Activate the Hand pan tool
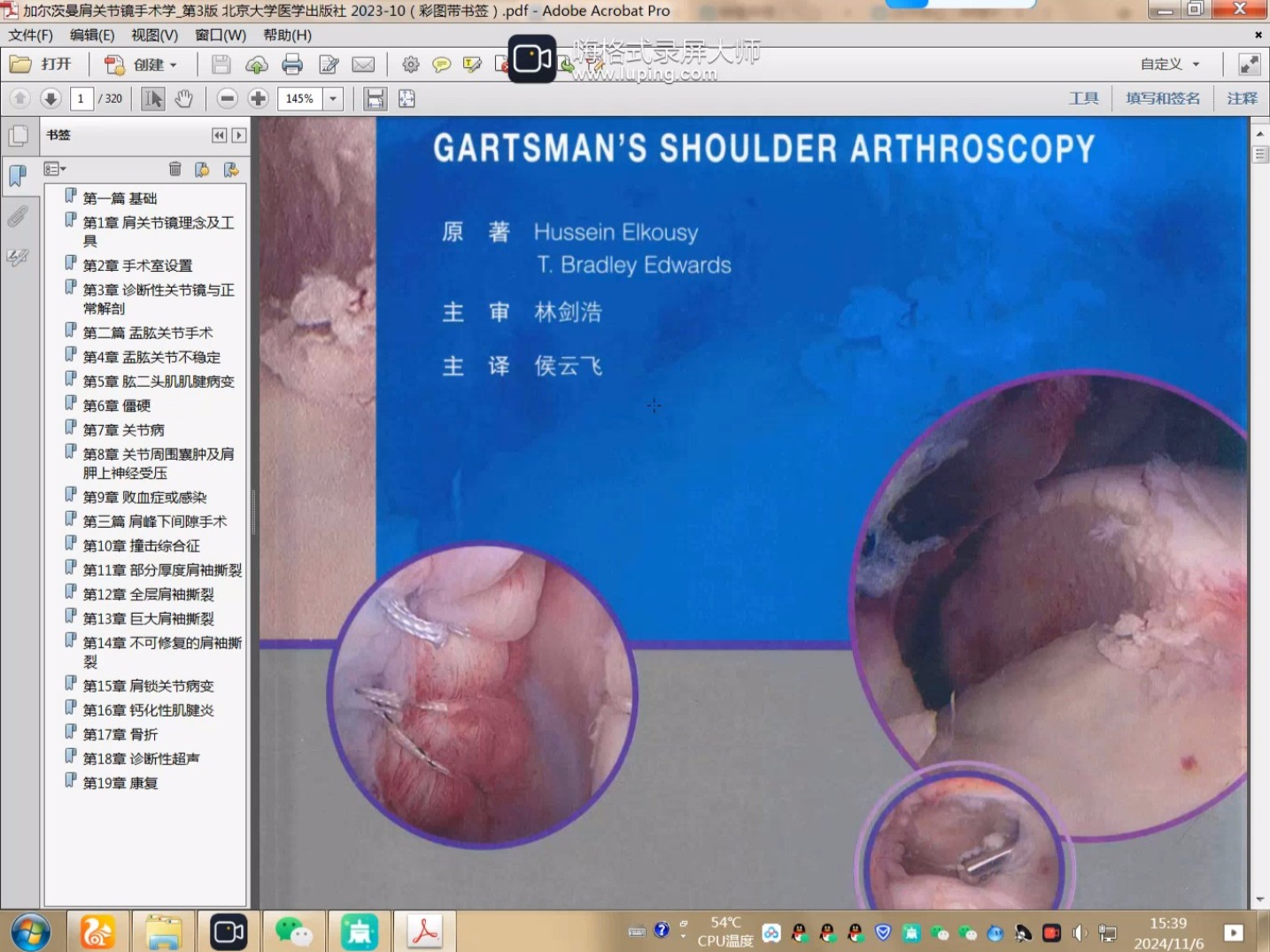 pos(183,98)
